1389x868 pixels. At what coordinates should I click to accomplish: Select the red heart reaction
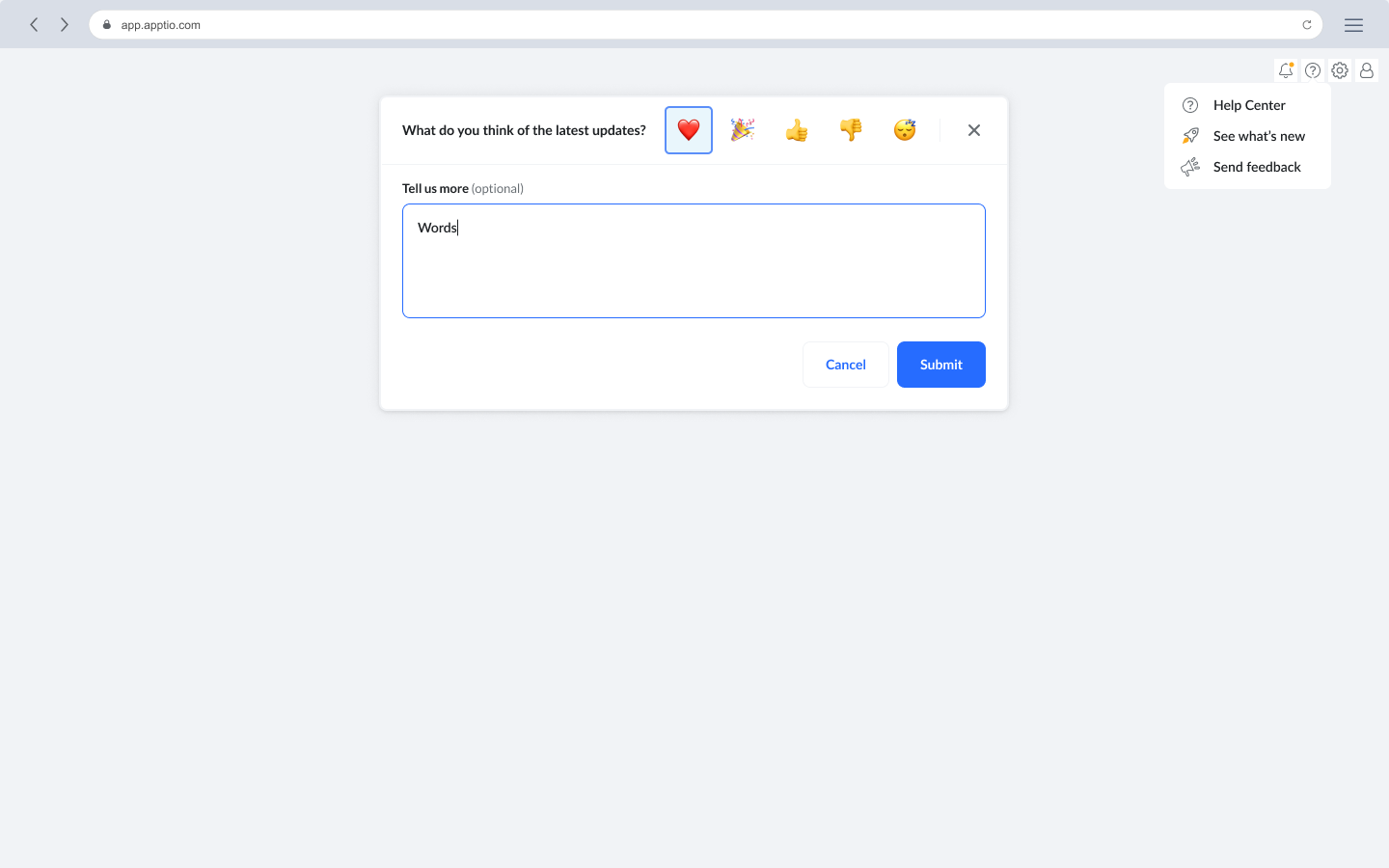(688, 130)
